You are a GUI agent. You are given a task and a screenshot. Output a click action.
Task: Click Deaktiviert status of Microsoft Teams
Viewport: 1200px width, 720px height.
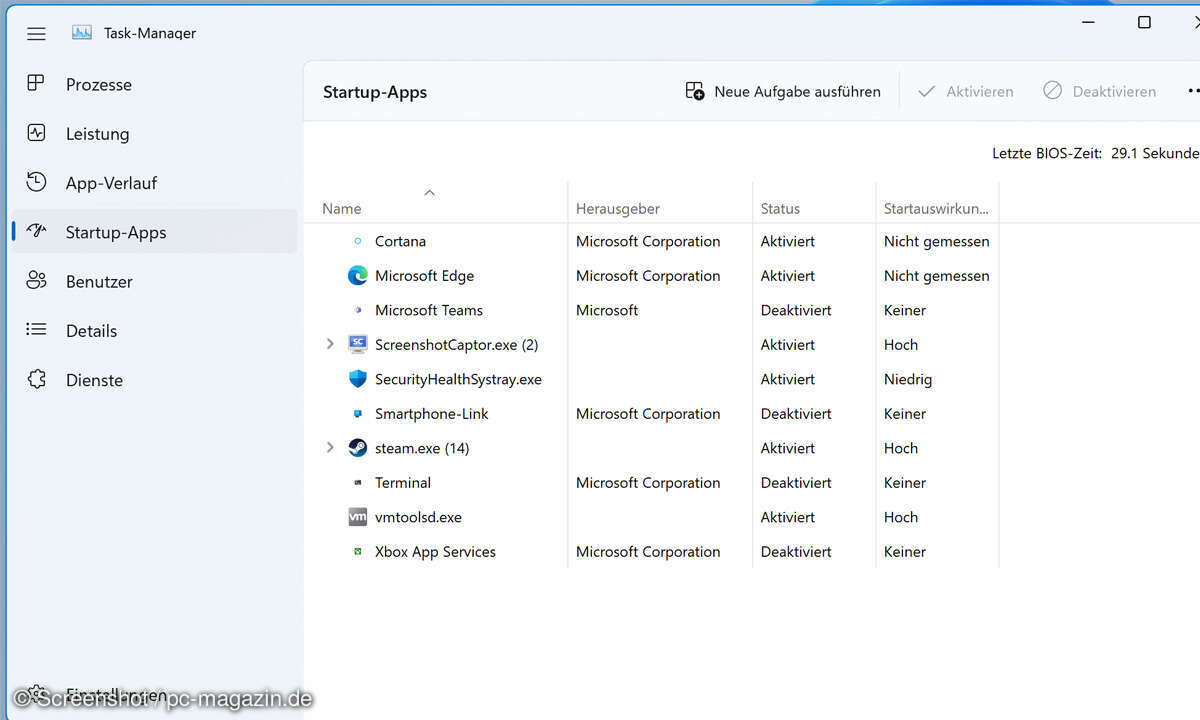[x=796, y=310]
